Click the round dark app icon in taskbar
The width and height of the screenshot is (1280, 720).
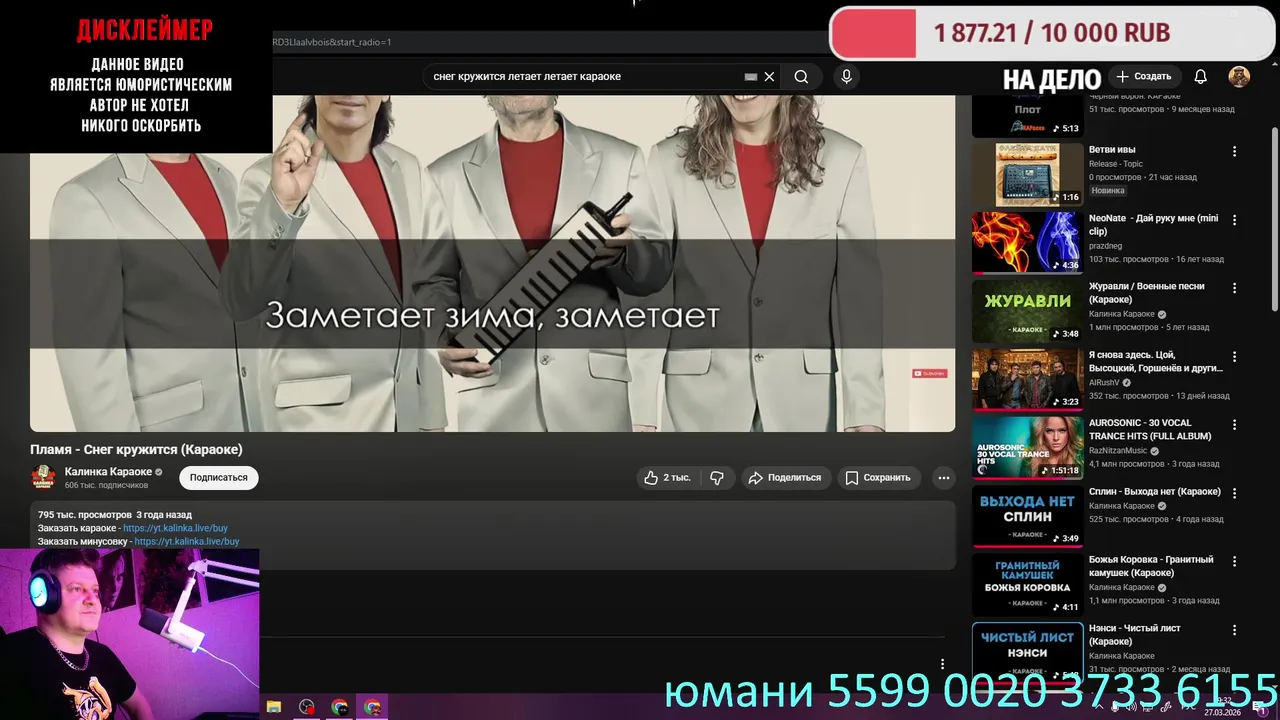307,707
